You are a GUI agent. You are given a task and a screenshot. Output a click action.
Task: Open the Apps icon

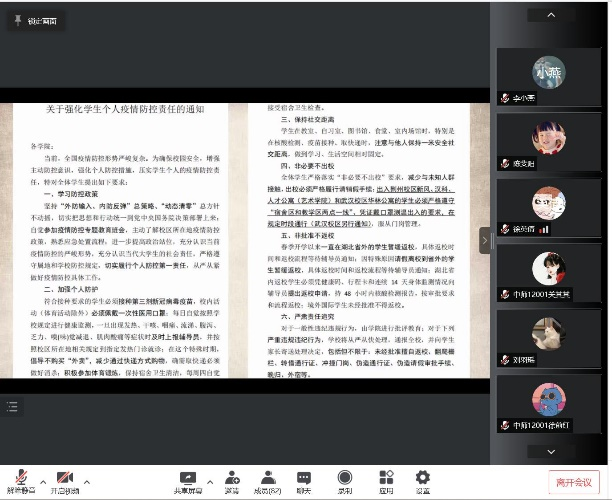386,479
